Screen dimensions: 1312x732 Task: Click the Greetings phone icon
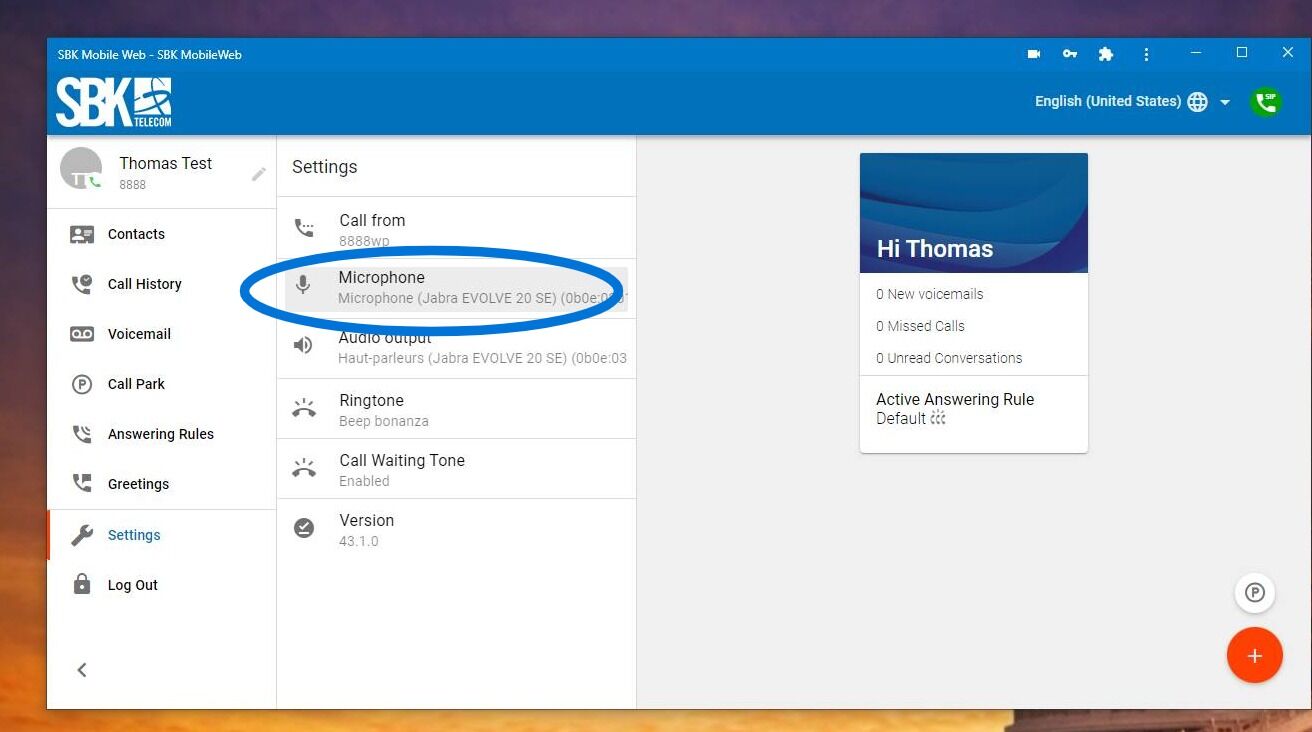point(82,484)
